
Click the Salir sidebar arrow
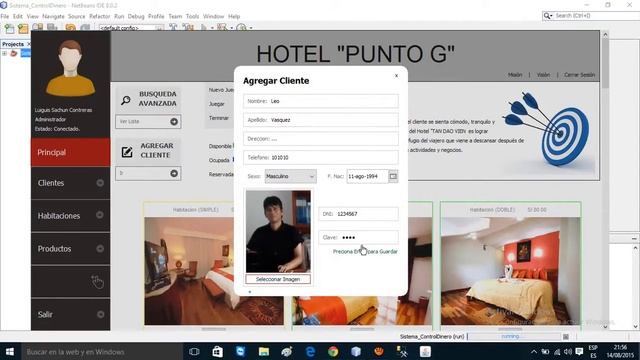tap(100, 314)
